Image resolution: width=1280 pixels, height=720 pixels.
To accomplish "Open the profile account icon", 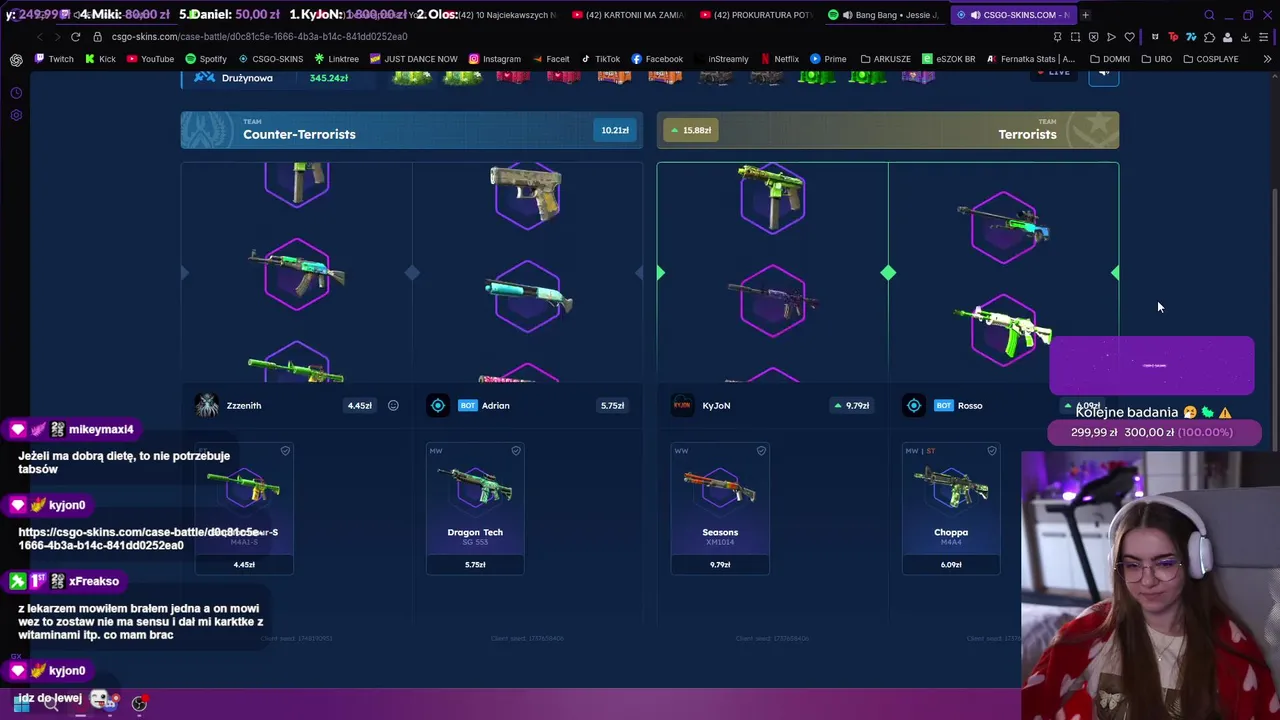I will tap(1227, 37).
